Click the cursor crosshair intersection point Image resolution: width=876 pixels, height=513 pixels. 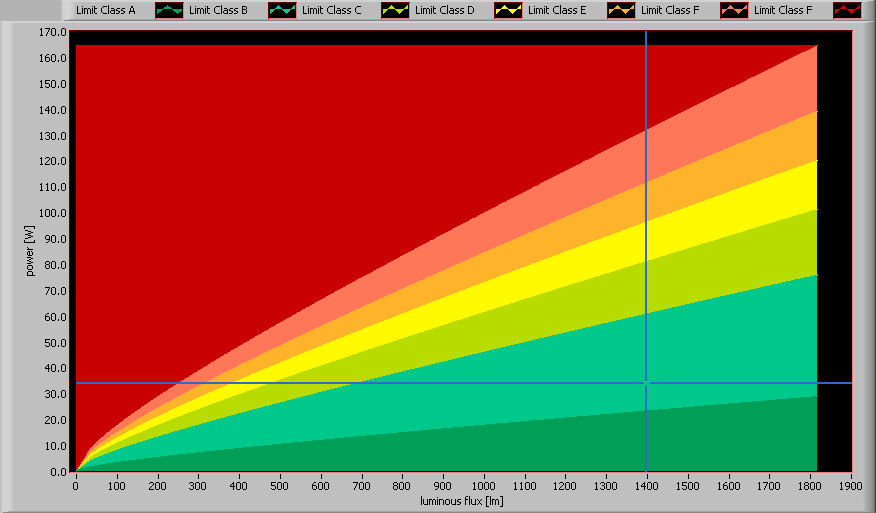point(646,383)
